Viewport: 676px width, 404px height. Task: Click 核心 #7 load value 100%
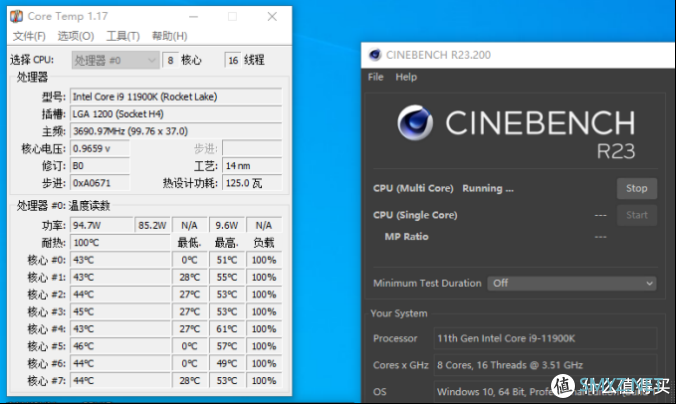pyautogui.click(x=264, y=381)
